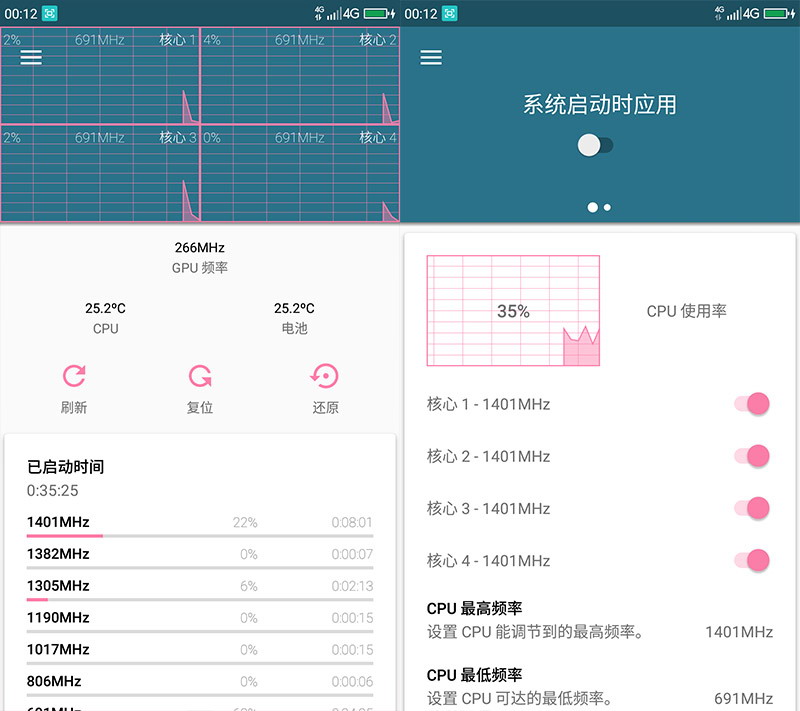This screenshot has height=711, width=800.
Task: Toggle core 核心 4 - 1401MHz off
Action: point(751,560)
